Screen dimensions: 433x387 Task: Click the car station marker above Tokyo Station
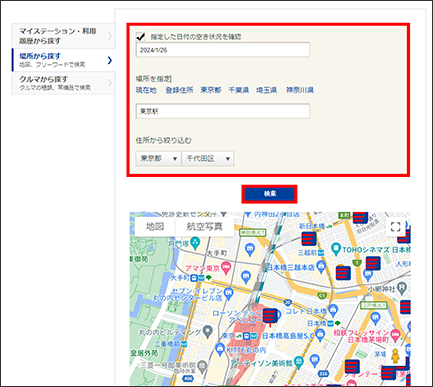[x=270, y=315]
